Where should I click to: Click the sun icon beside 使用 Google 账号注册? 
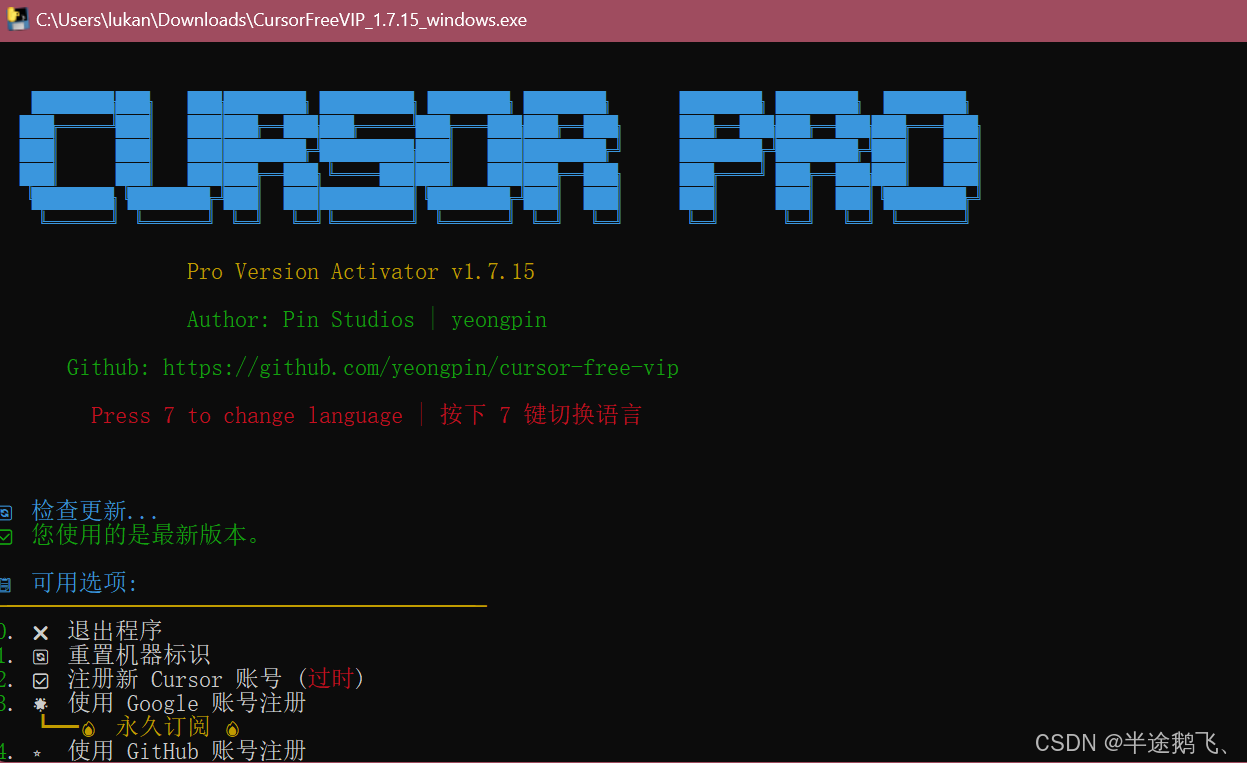pyautogui.click(x=41, y=704)
